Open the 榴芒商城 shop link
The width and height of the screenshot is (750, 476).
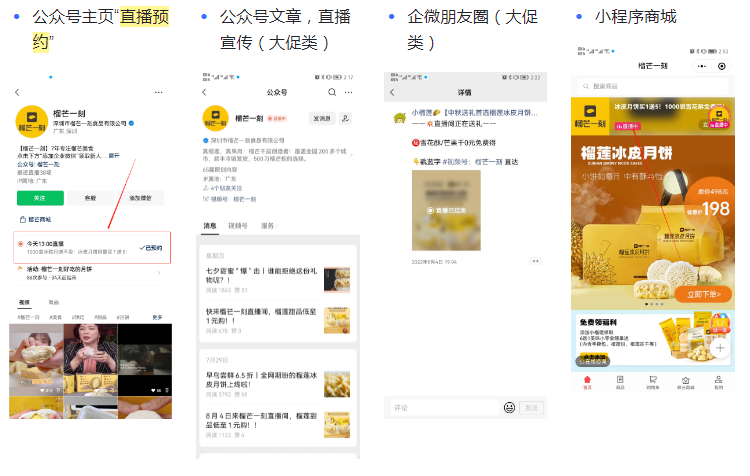[40, 219]
